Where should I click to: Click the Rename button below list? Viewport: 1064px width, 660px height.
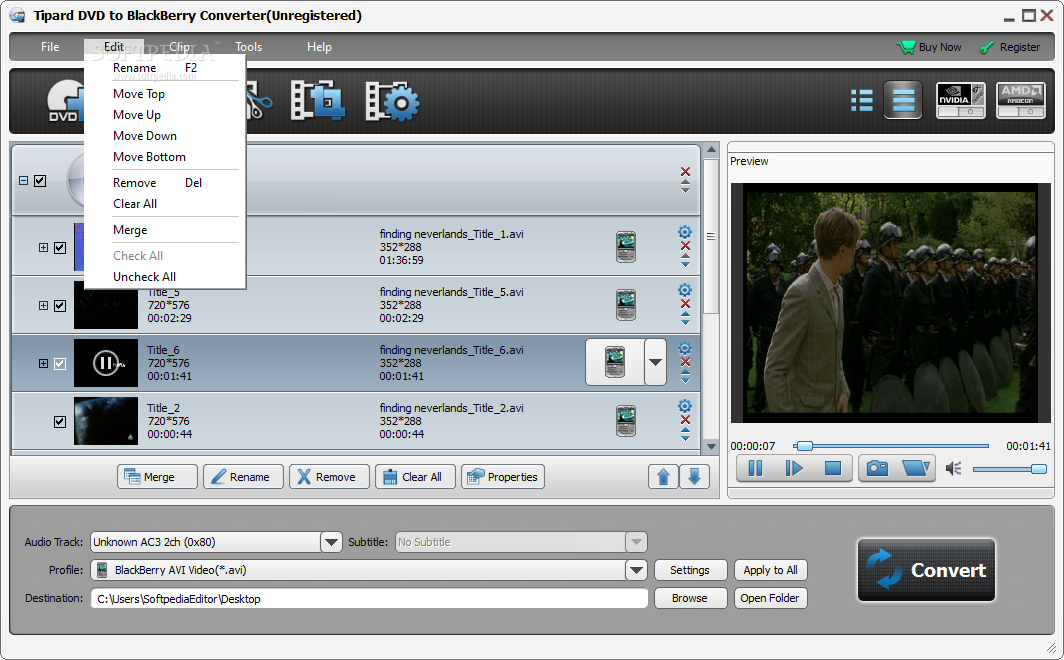[243, 477]
